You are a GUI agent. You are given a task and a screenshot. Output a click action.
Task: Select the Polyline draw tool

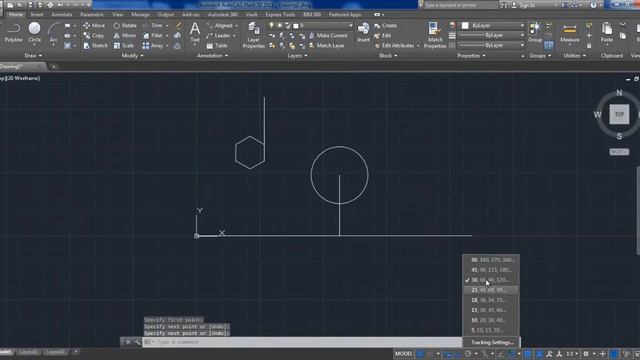point(13,32)
